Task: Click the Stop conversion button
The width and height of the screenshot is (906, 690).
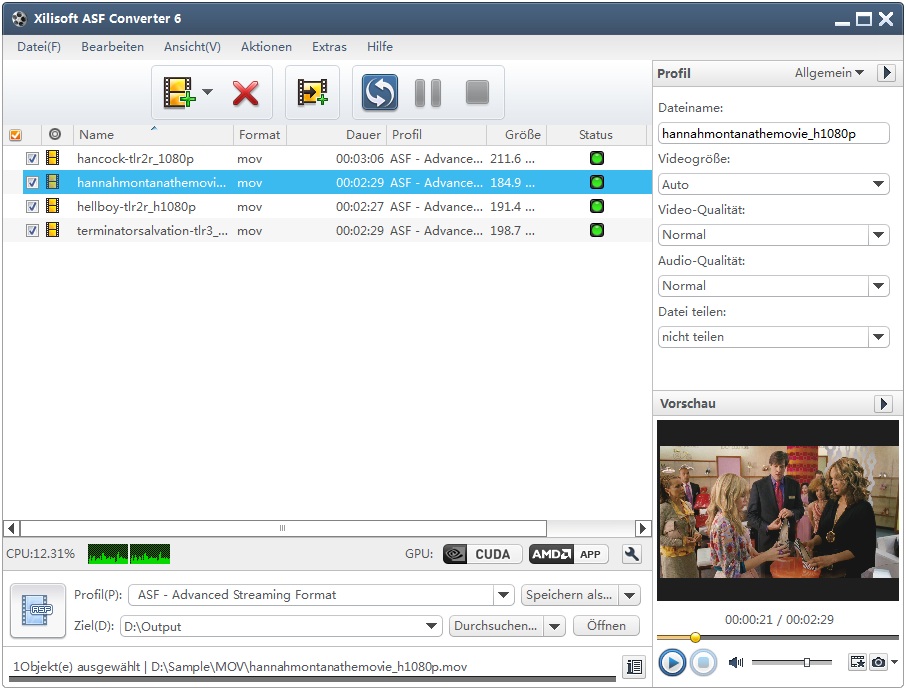Action: pyautogui.click(x=477, y=92)
